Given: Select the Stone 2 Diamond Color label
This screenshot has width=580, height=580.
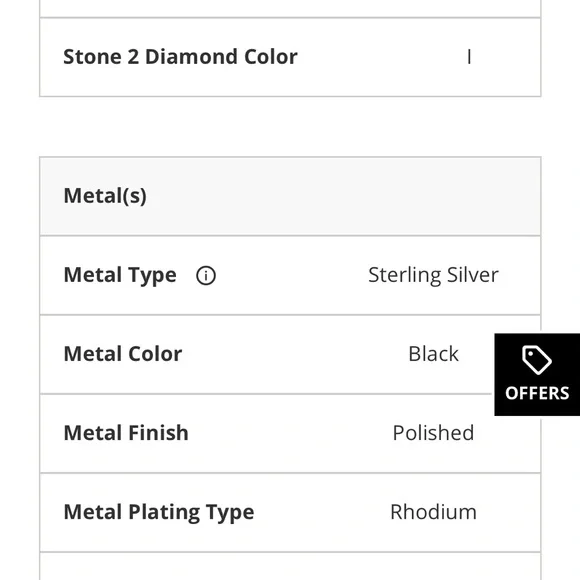Looking at the screenshot, I should click(180, 57).
